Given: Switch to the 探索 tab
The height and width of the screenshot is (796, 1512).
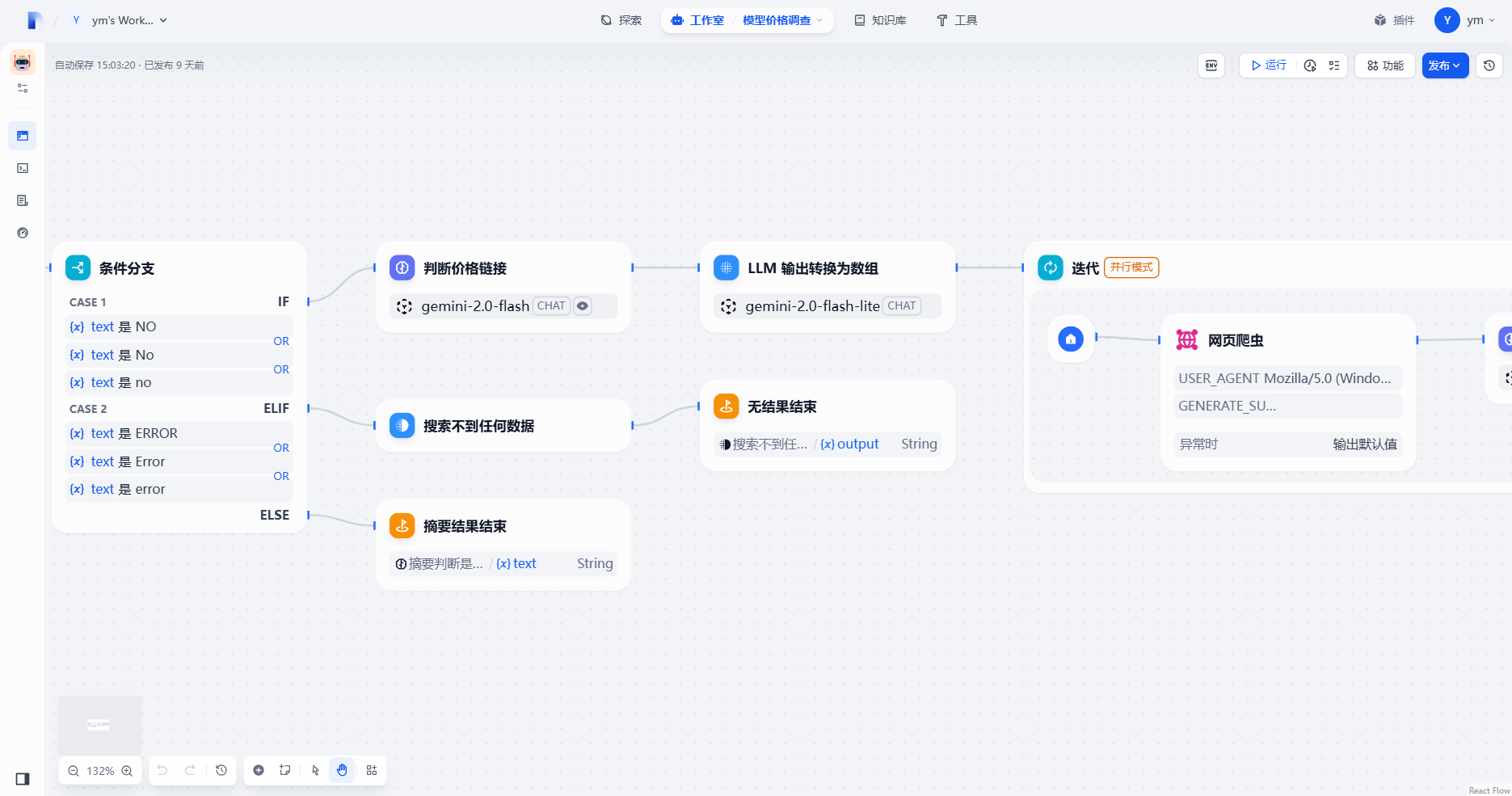Looking at the screenshot, I should point(621,20).
